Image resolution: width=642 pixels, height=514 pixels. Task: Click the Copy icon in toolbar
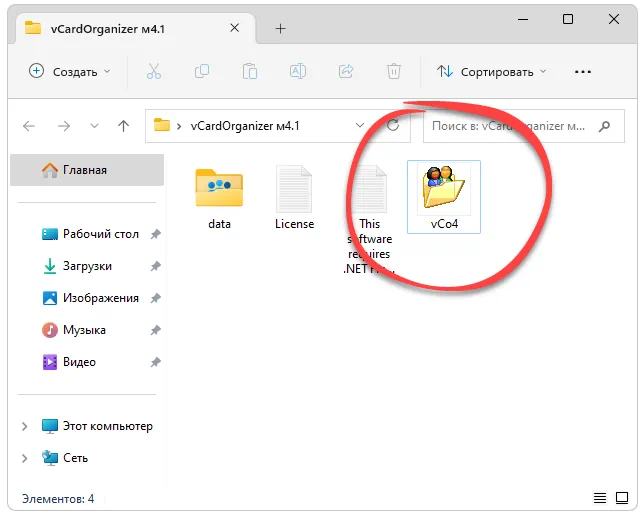[202, 72]
